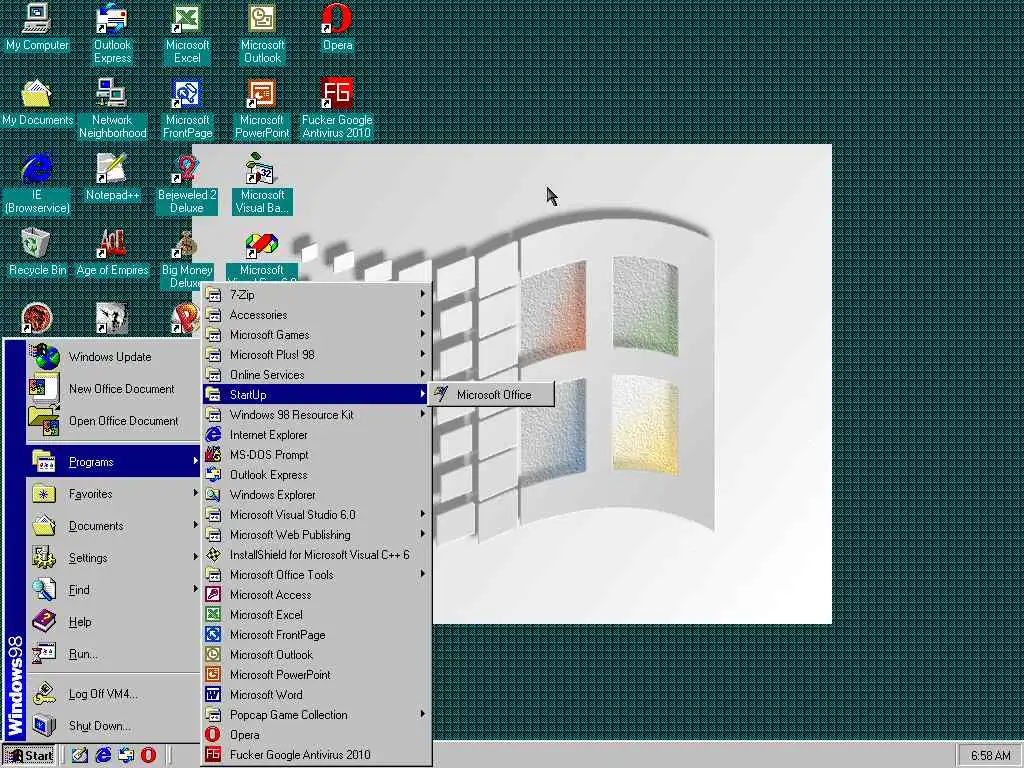Screen dimensions: 1024x768
Task: Choose Log Off VM4...
Action: [114, 694]
